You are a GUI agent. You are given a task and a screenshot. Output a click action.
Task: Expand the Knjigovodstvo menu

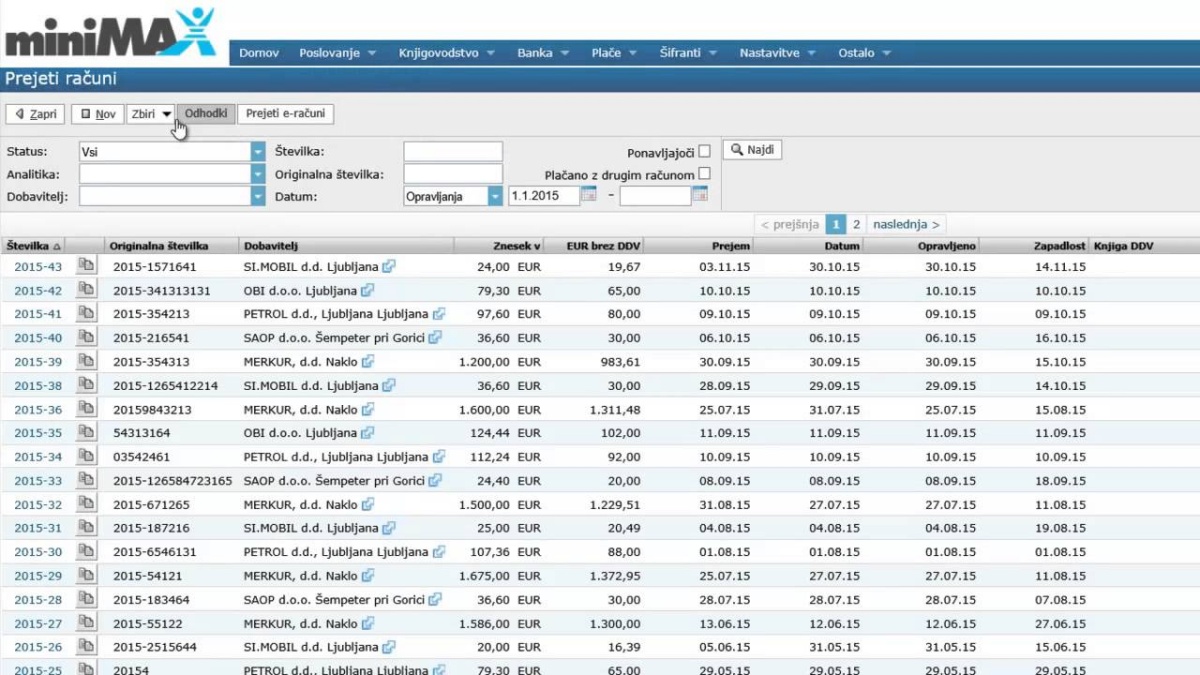point(446,53)
